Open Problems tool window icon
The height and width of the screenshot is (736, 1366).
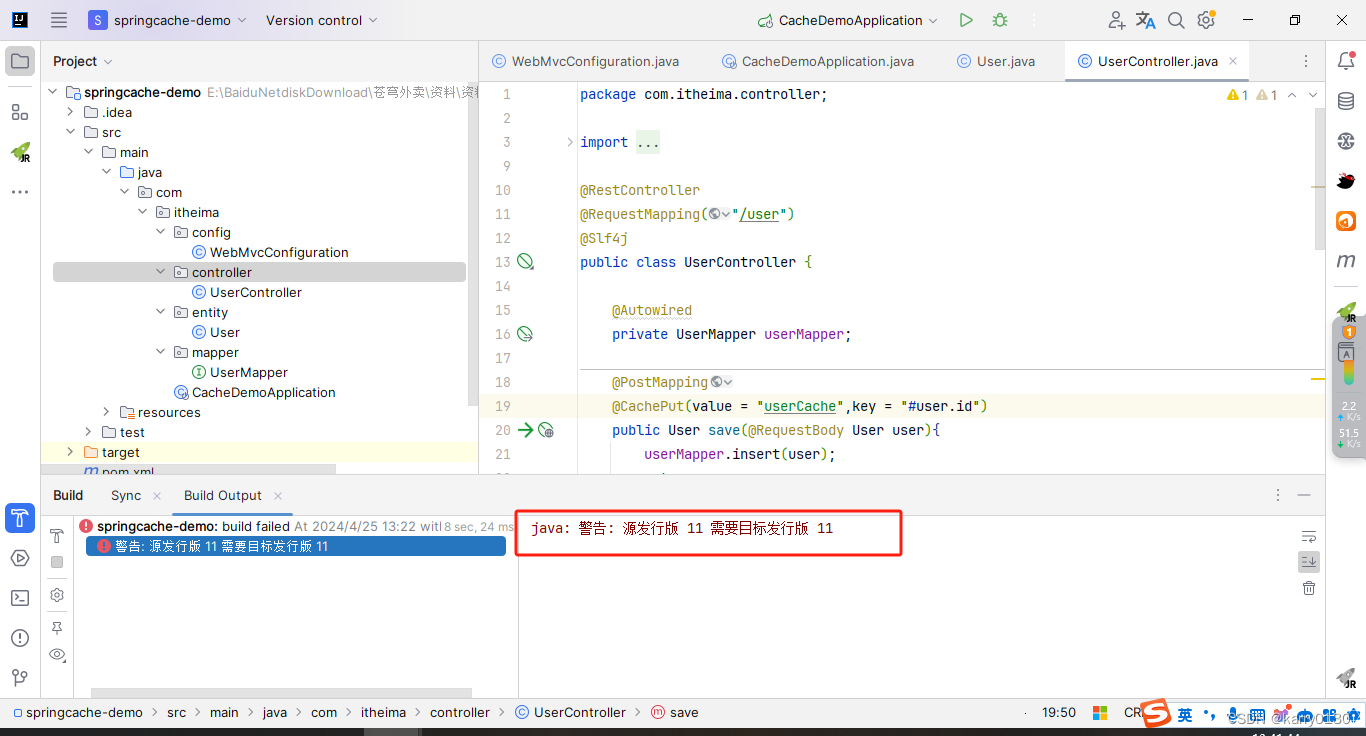[20, 638]
